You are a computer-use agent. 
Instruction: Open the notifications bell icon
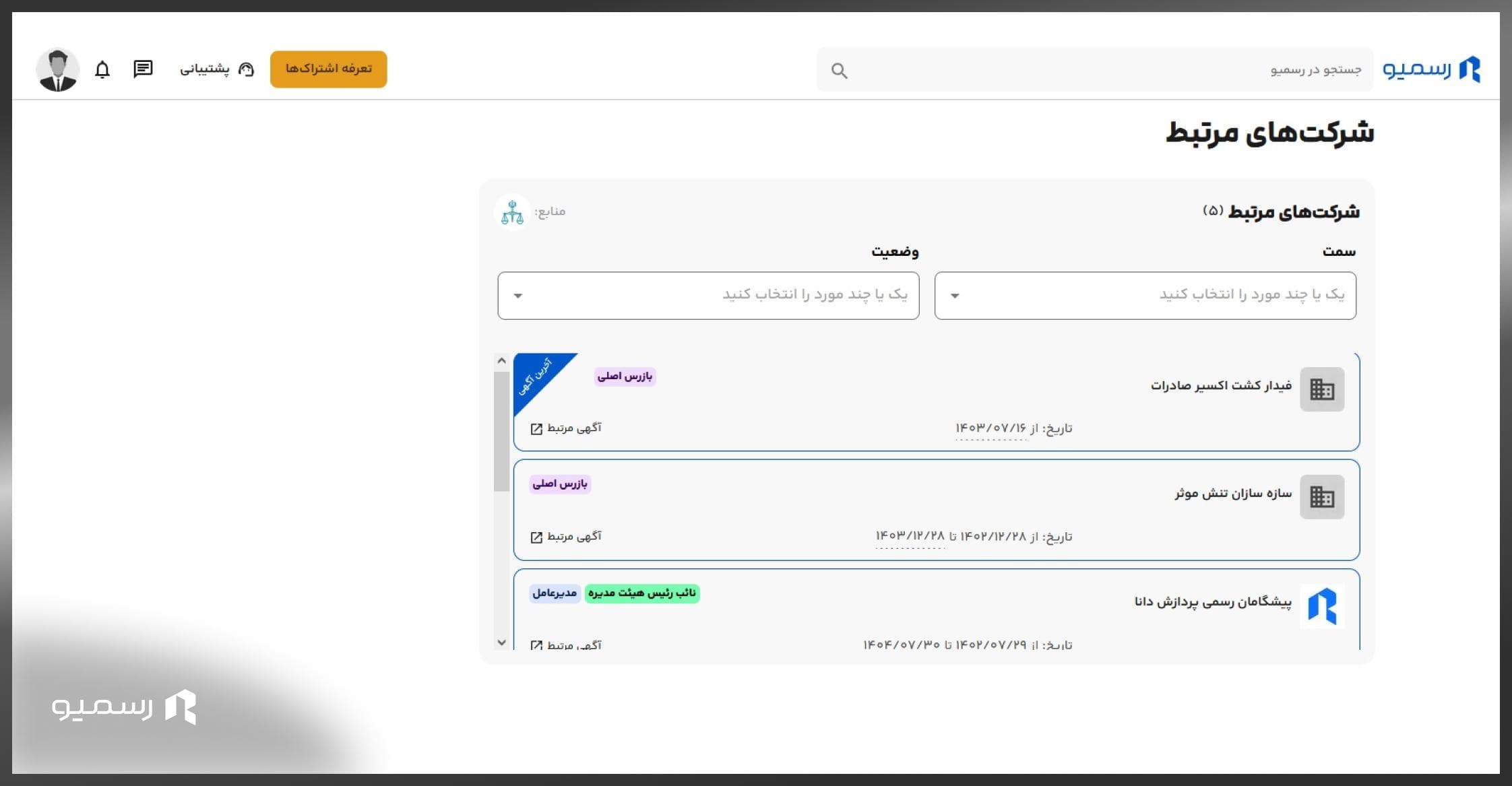(102, 69)
